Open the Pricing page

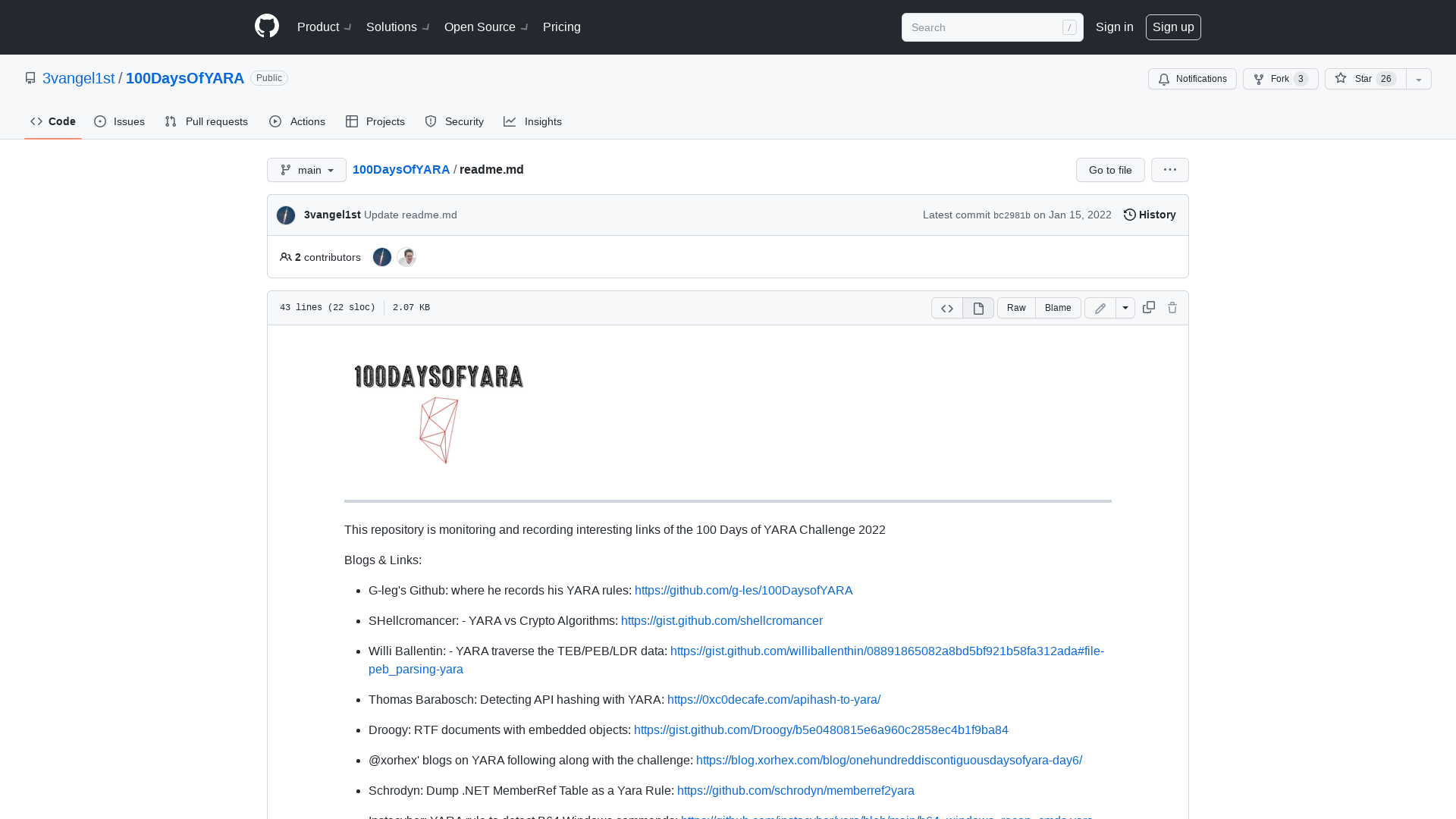point(562,27)
